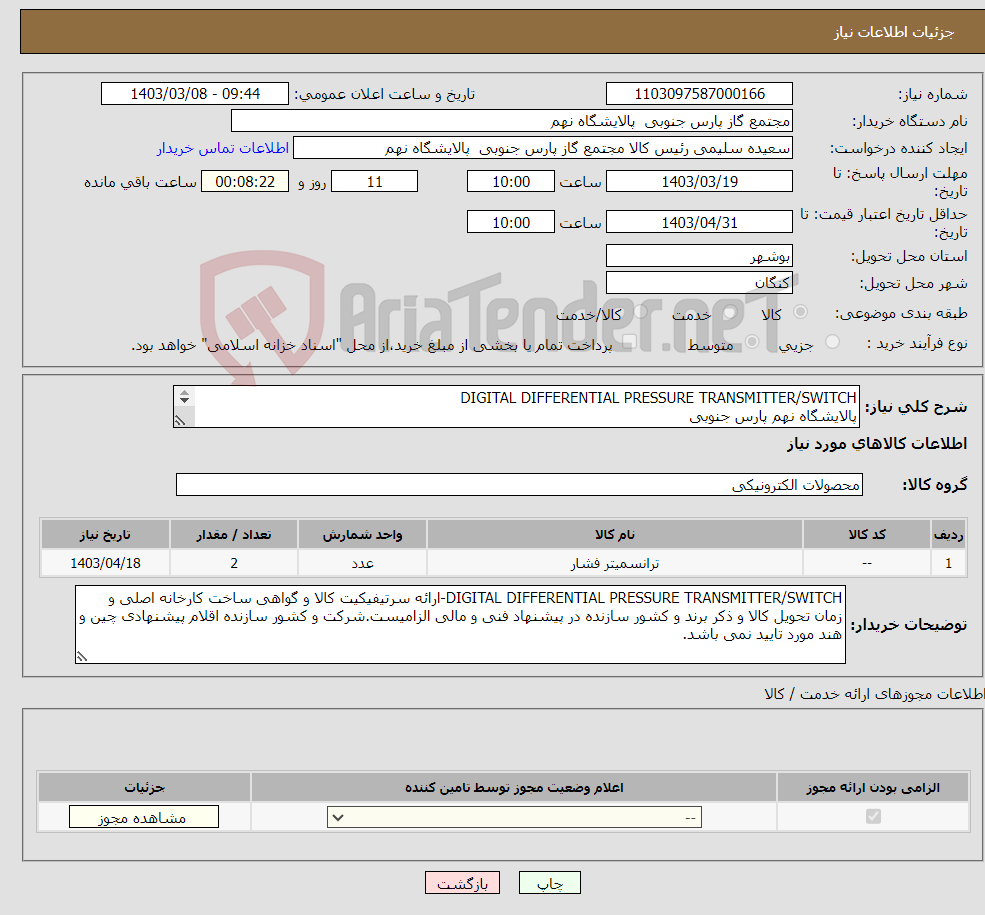Click the جزئیات اطلاعات نیاز page title

[x=894, y=32]
